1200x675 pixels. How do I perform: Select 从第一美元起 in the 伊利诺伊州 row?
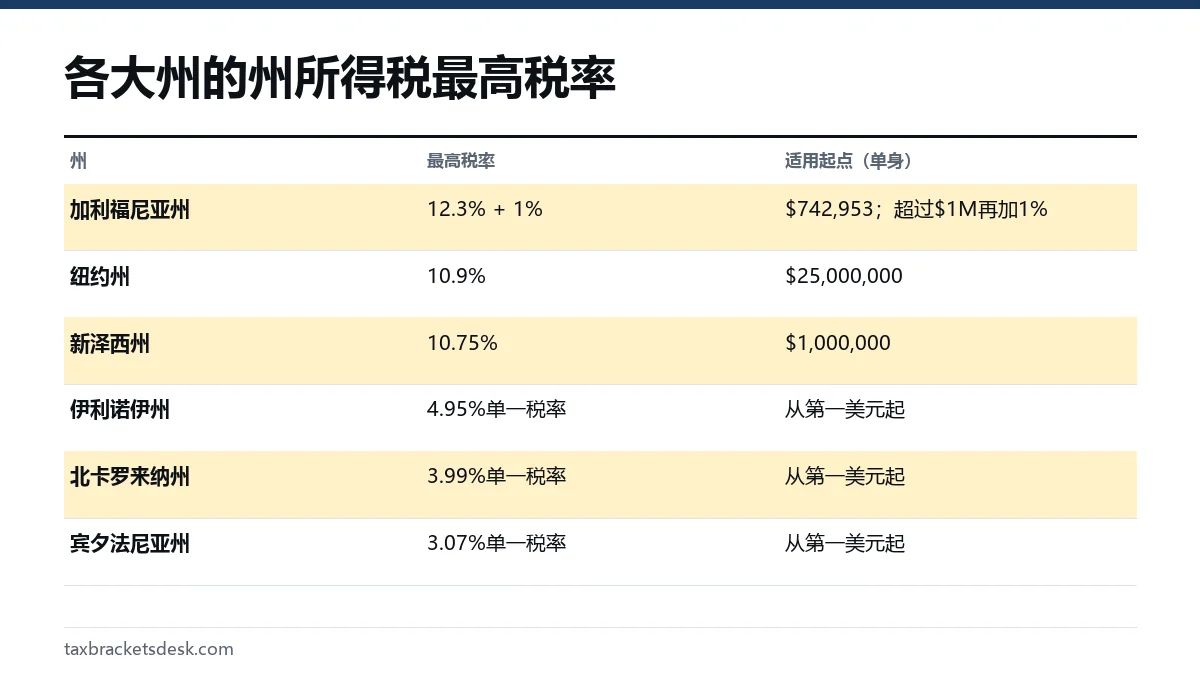(845, 410)
